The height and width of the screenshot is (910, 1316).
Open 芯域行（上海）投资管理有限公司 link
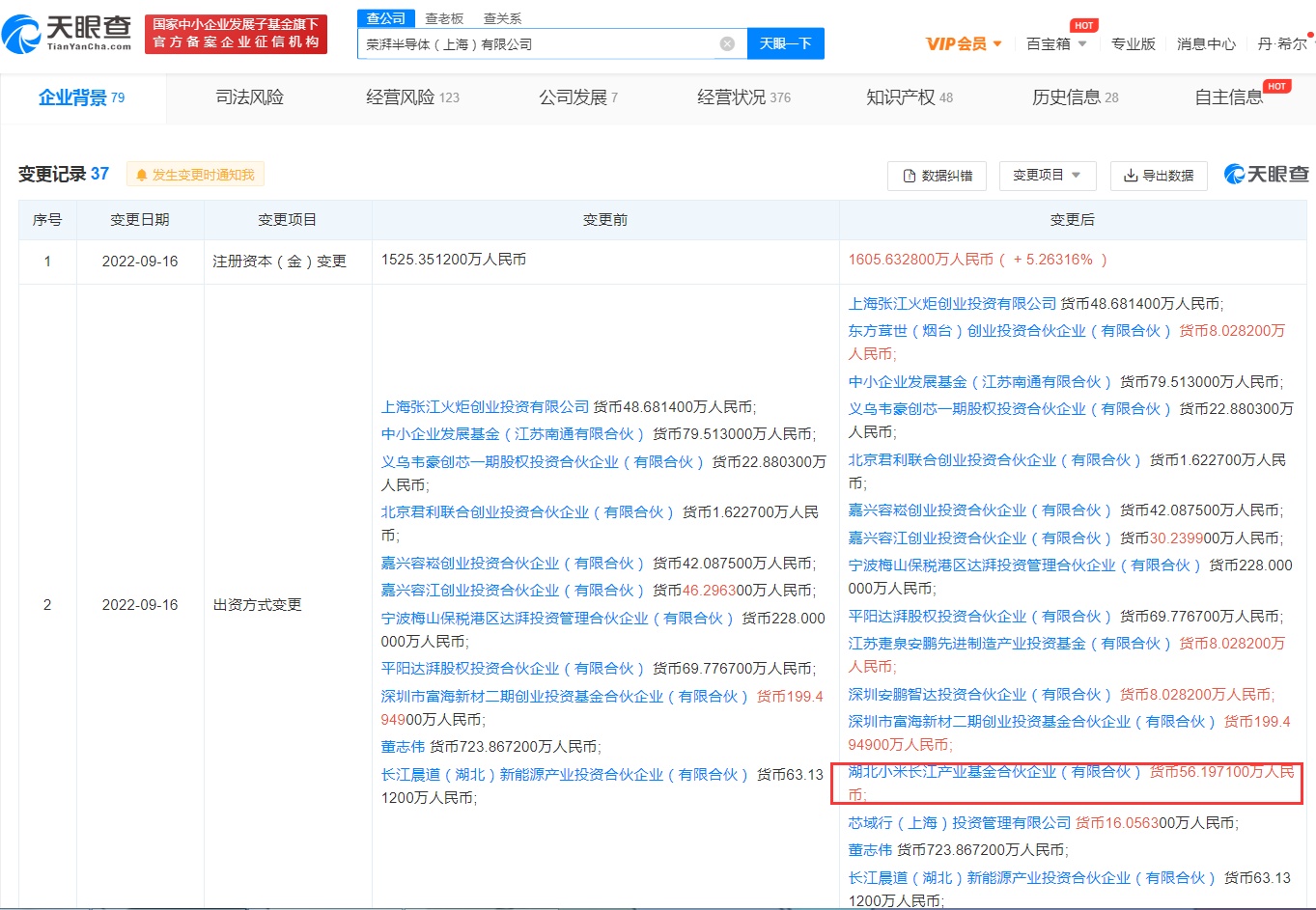coord(960,822)
